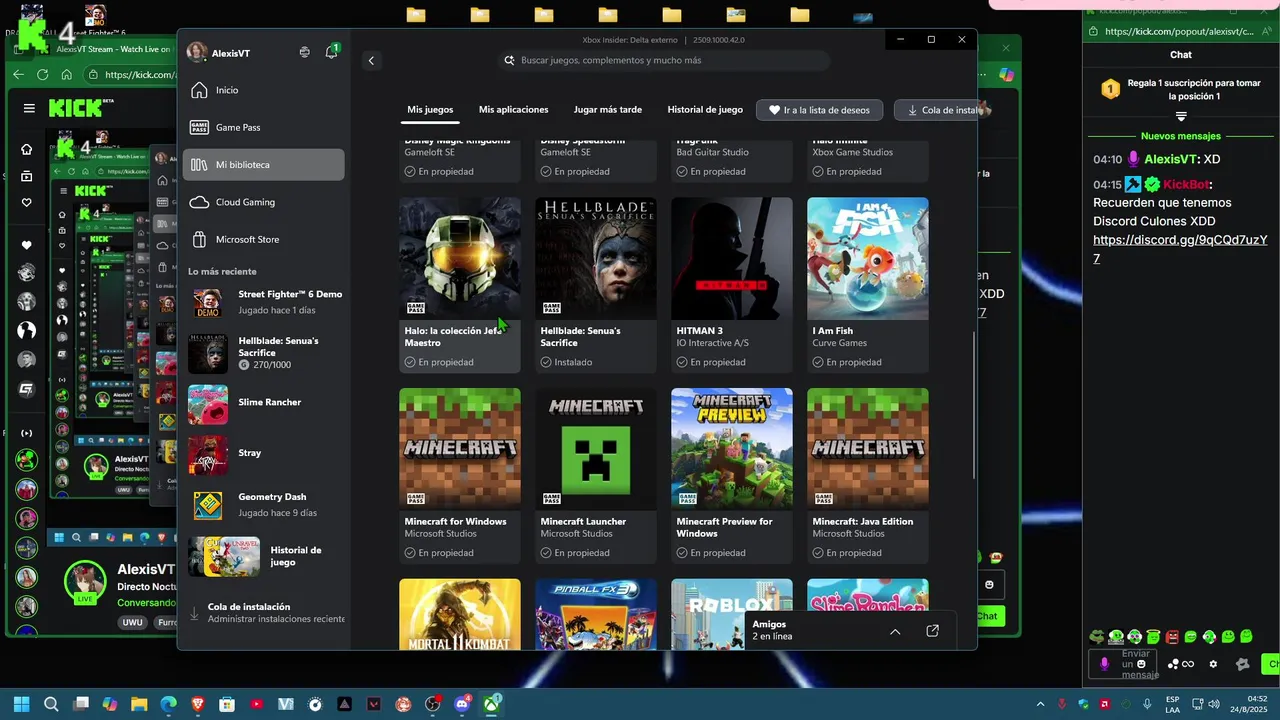This screenshot has width=1280, height=720.
Task: Click AlexisVT profile avatar in Xbox app
Action: coord(197,52)
